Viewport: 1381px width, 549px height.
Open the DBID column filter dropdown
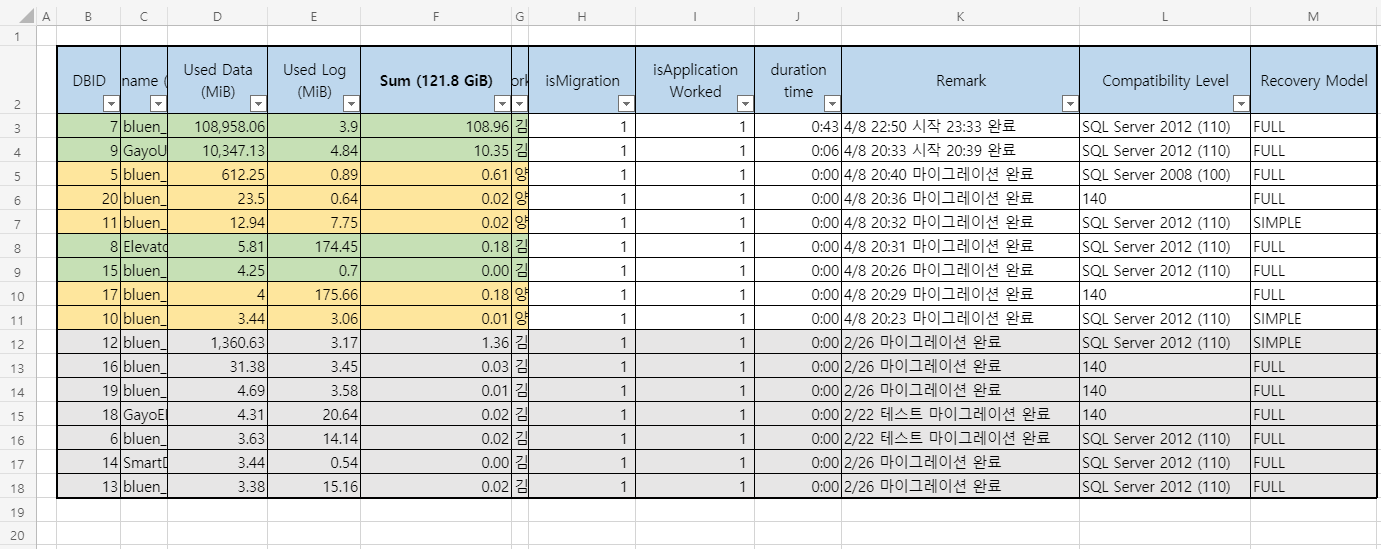pyautogui.click(x=111, y=104)
